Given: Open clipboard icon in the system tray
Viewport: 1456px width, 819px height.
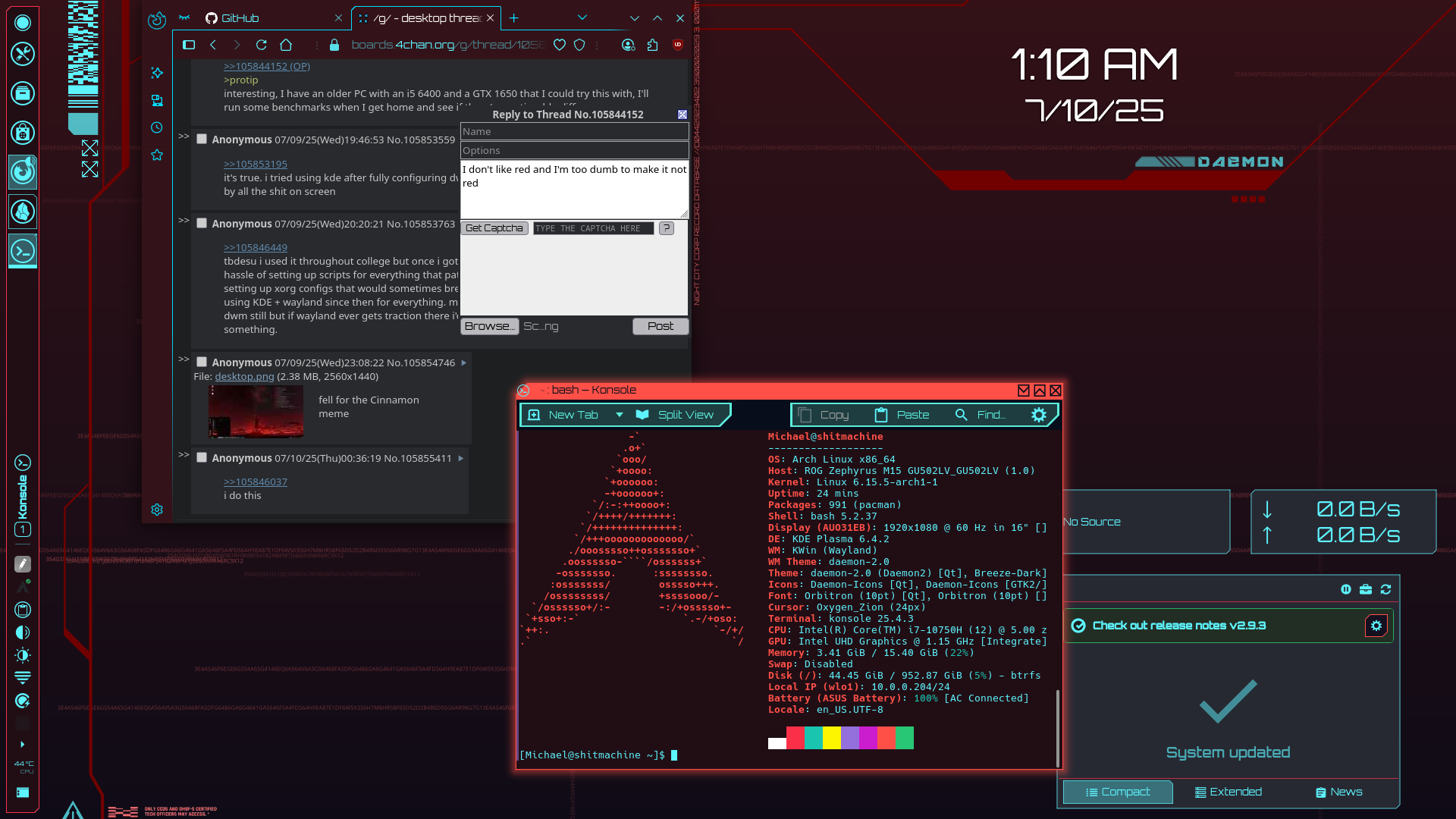Looking at the screenshot, I should [x=23, y=610].
